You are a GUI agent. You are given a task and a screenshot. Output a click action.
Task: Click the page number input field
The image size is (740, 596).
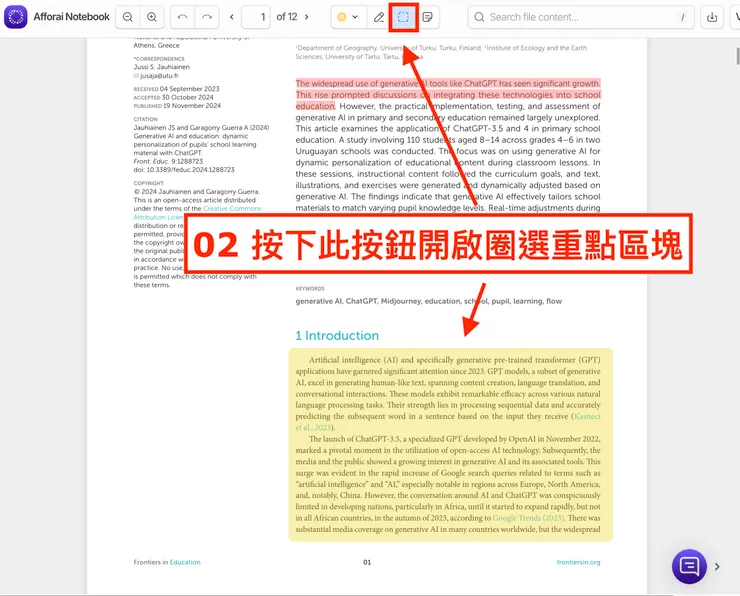256,17
